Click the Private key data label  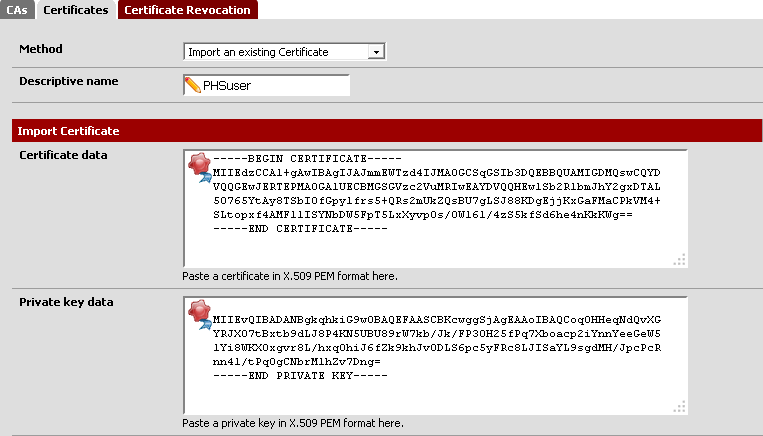pos(66,302)
